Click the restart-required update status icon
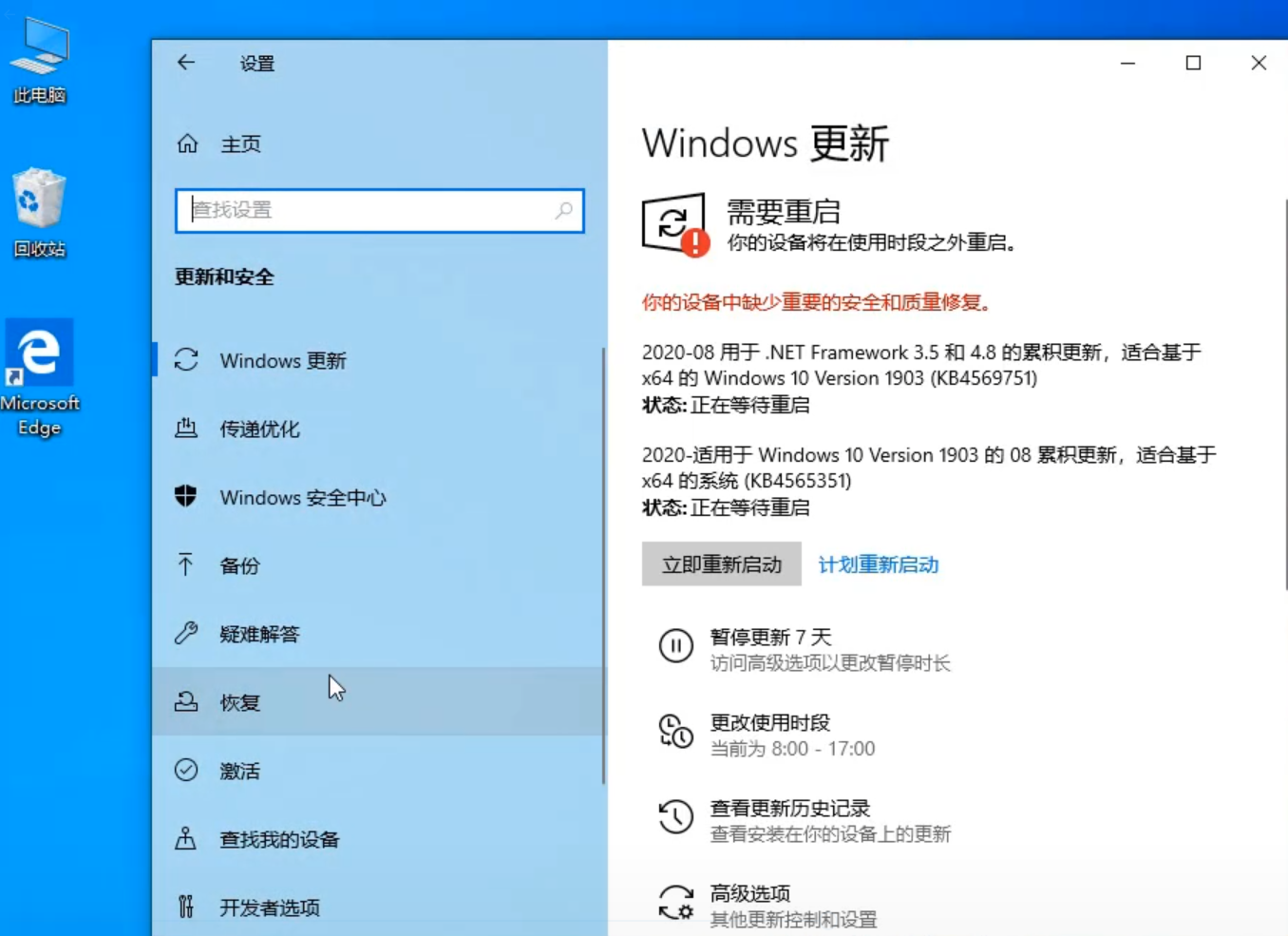1288x936 pixels. point(675,225)
